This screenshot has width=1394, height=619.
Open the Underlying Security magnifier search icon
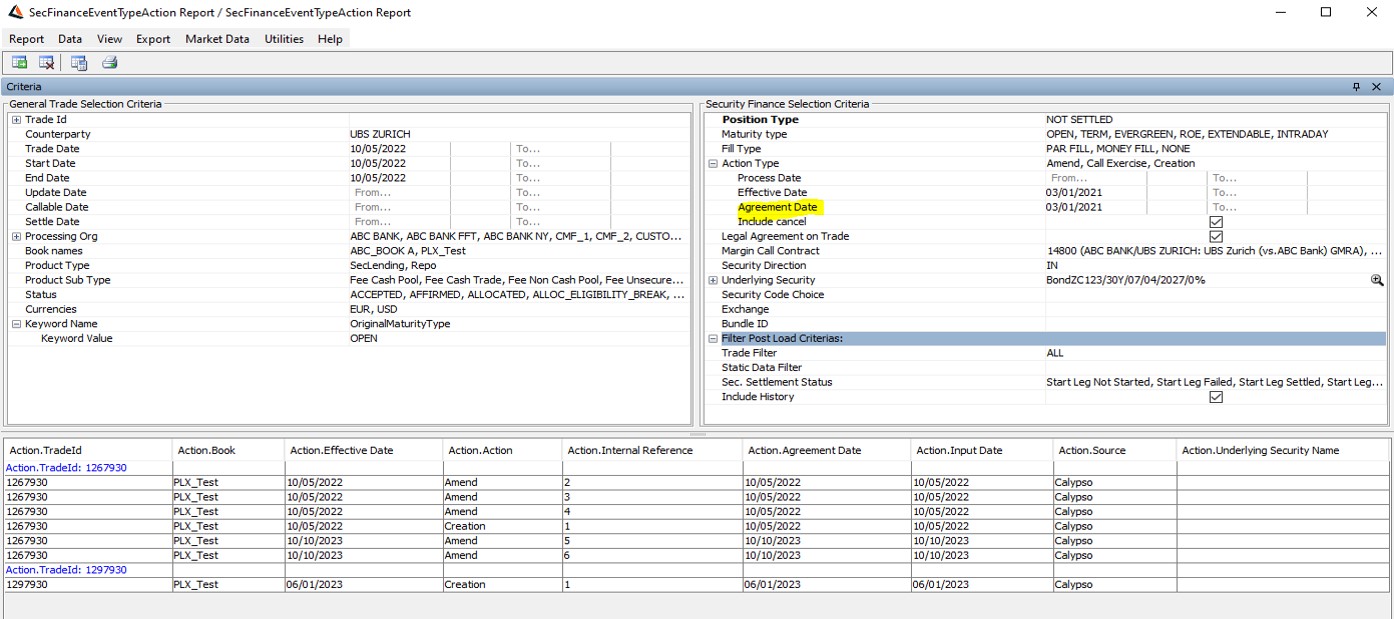pos(1377,280)
